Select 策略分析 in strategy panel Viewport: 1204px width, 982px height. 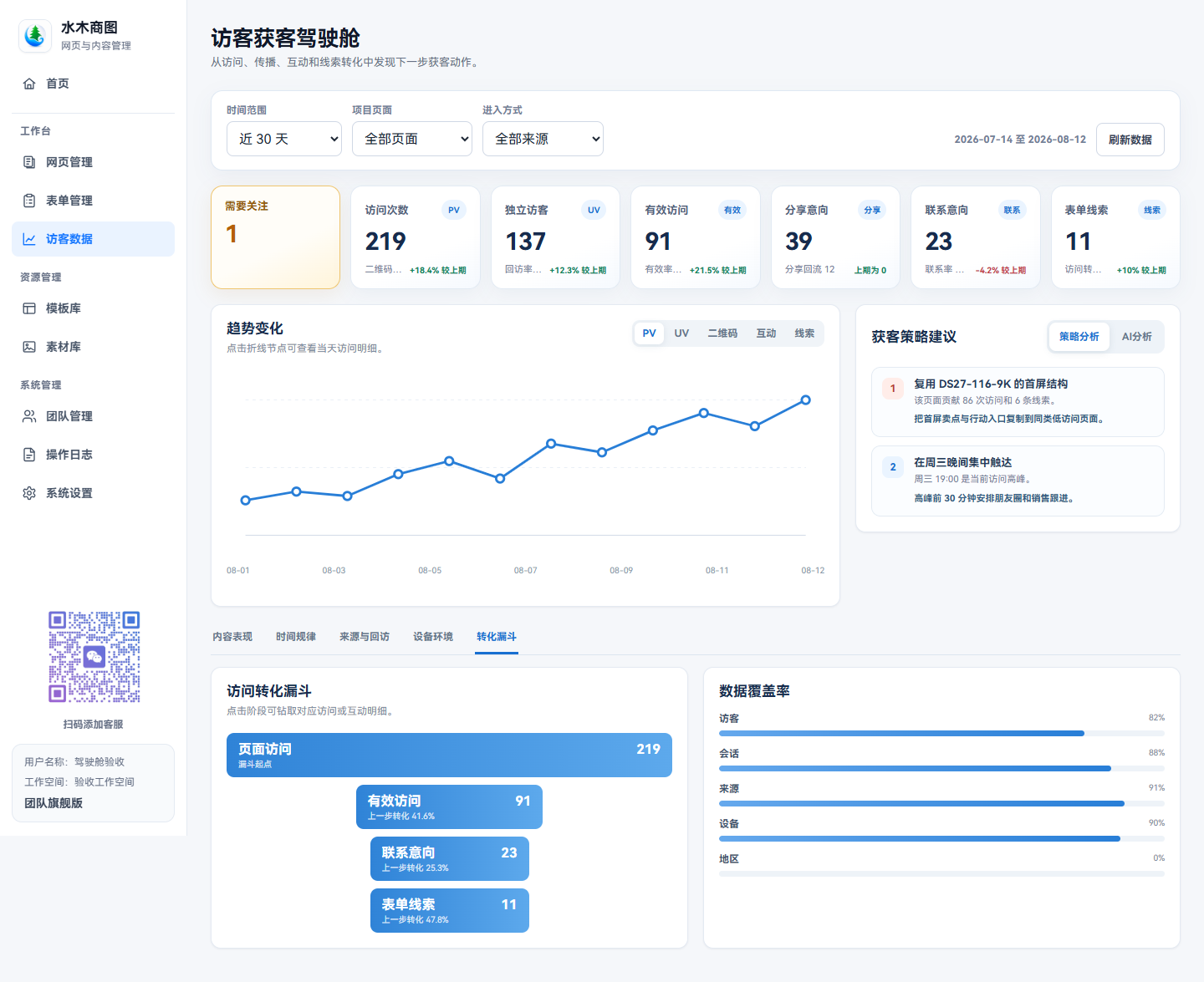coord(1079,337)
